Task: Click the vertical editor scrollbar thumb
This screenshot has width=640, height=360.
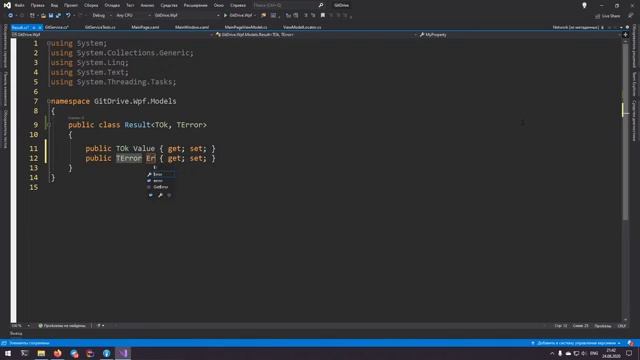Action: coord(625,131)
